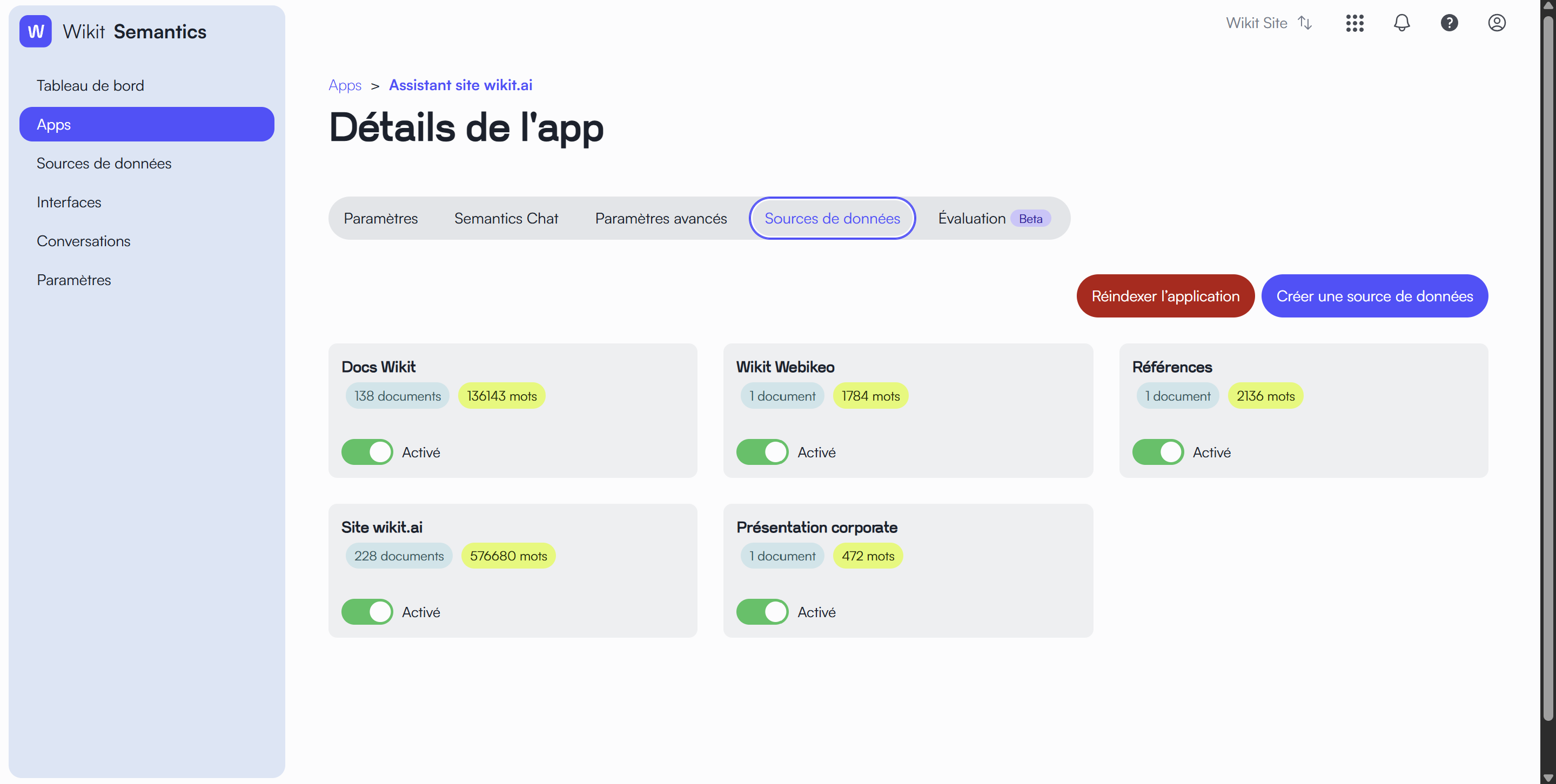1556x784 pixels.
Task: Turn off the Références source toggle
Action: [1157, 452]
